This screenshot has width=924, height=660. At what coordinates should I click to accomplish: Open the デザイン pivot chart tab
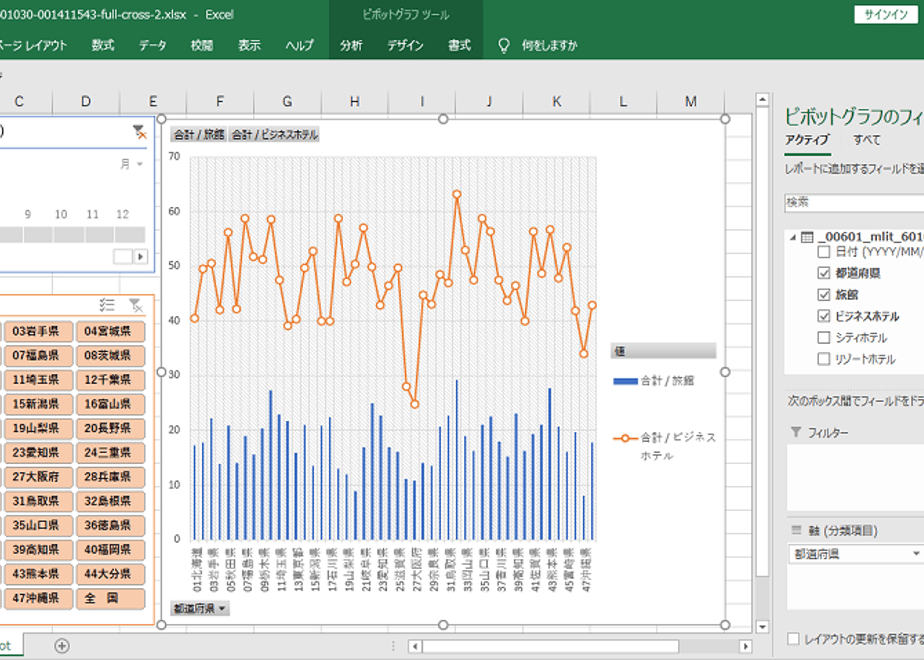405,45
